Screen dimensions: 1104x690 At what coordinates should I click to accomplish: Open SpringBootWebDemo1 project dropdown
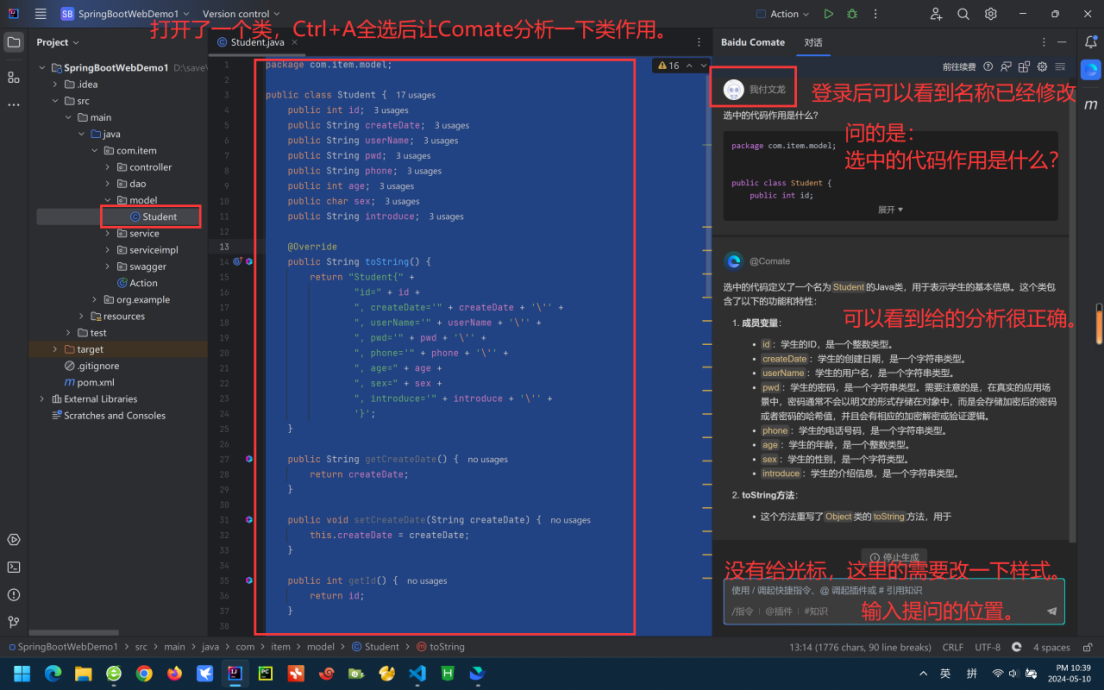click(125, 13)
